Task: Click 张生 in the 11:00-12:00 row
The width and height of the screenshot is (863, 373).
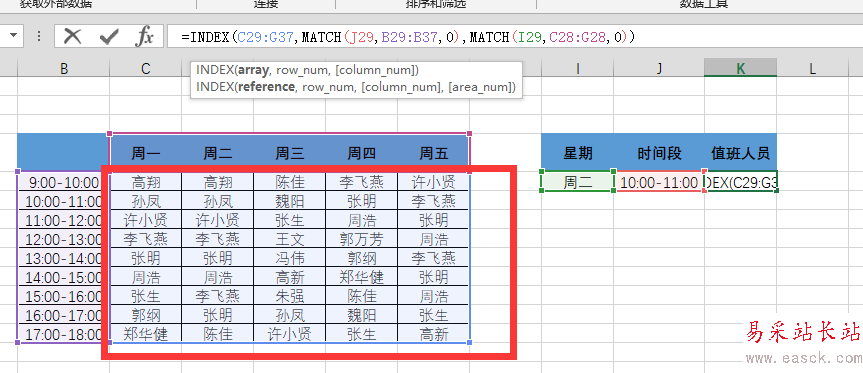Action: 290,220
